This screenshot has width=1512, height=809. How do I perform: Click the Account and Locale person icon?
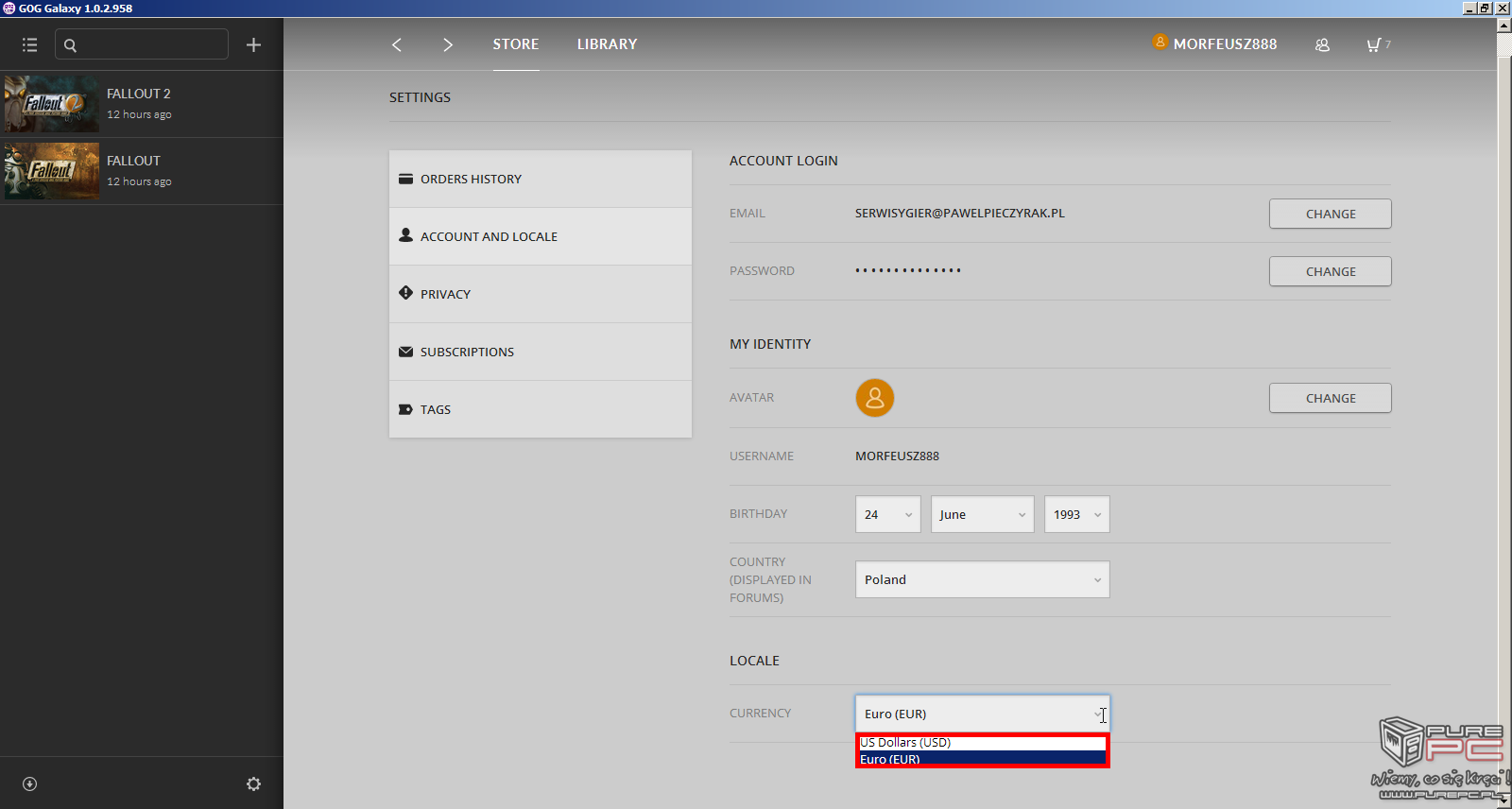click(405, 235)
